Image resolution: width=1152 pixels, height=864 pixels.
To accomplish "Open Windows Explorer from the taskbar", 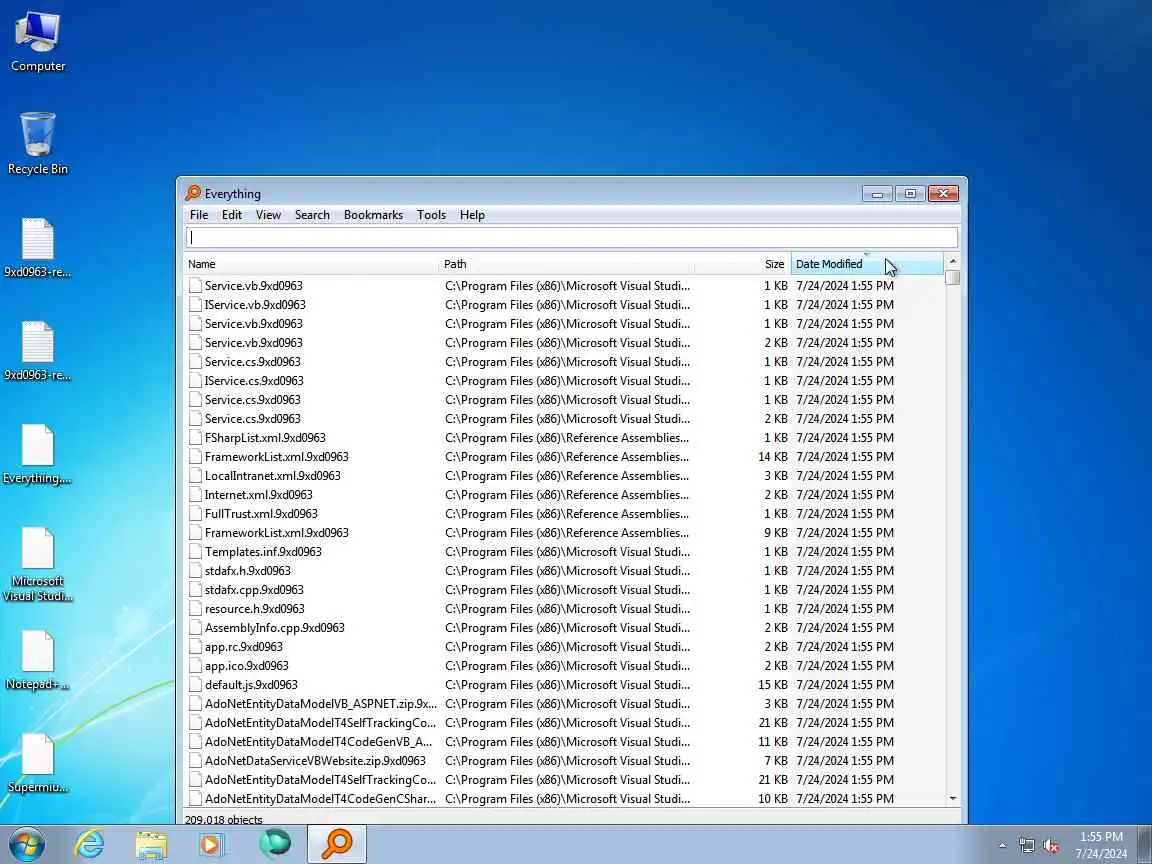I will [151, 844].
